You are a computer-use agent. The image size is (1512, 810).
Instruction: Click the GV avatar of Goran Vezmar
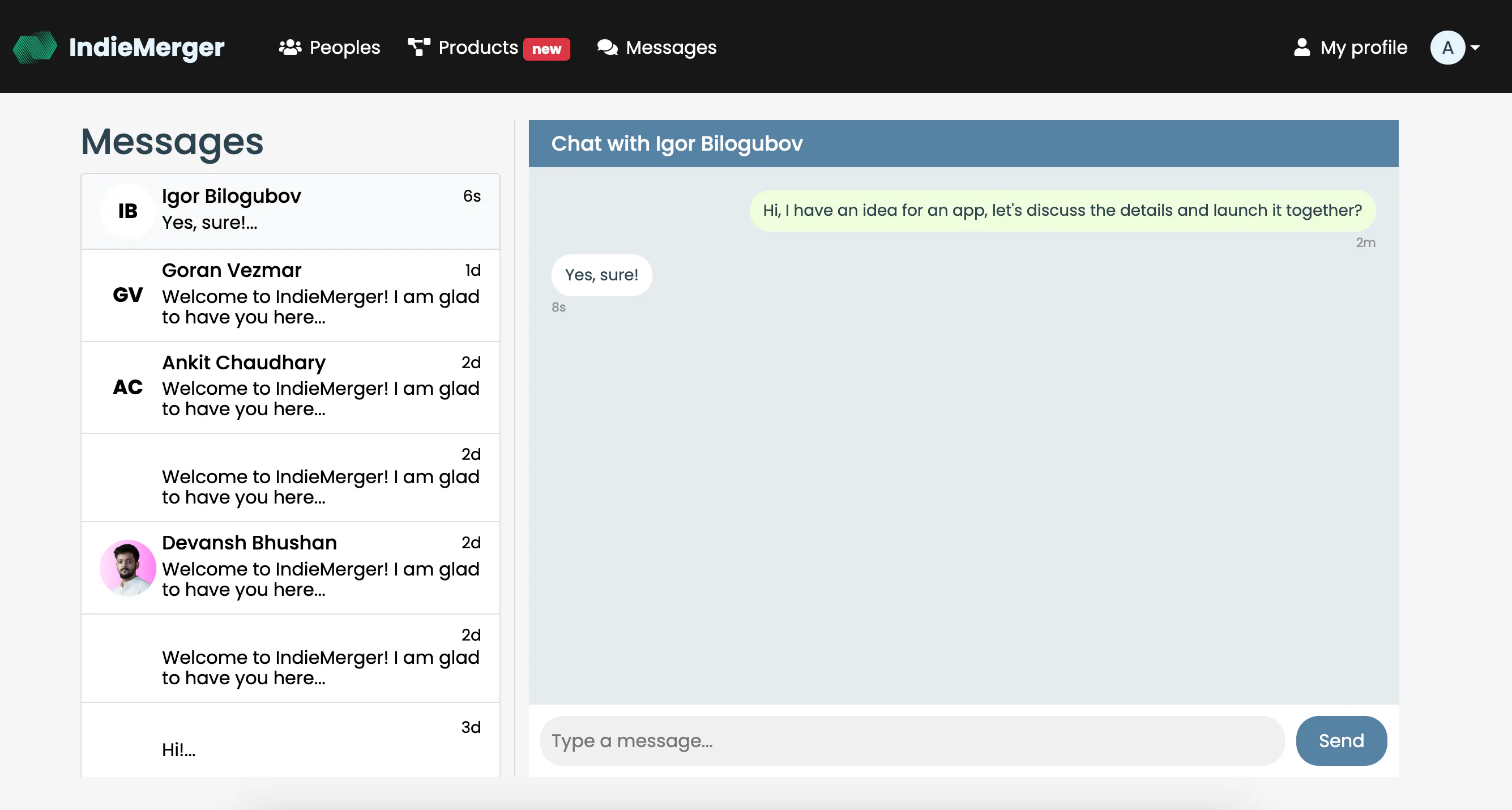pyautogui.click(x=127, y=295)
